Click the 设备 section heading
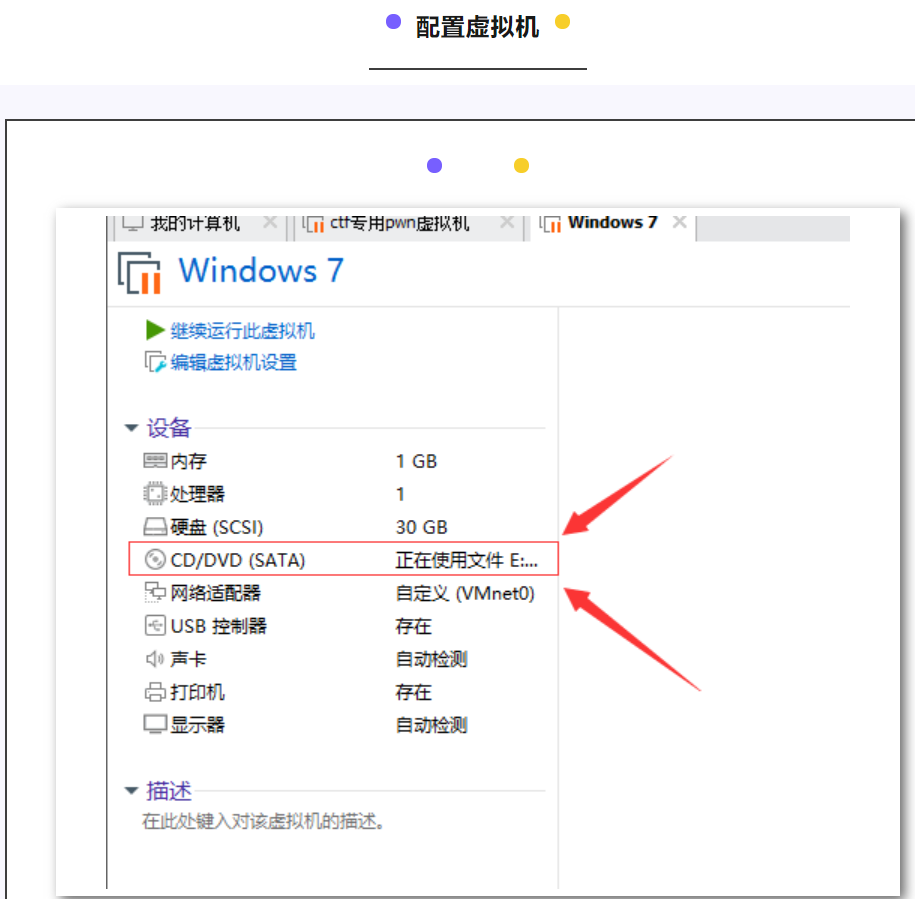The image size is (915, 899). (169, 428)
